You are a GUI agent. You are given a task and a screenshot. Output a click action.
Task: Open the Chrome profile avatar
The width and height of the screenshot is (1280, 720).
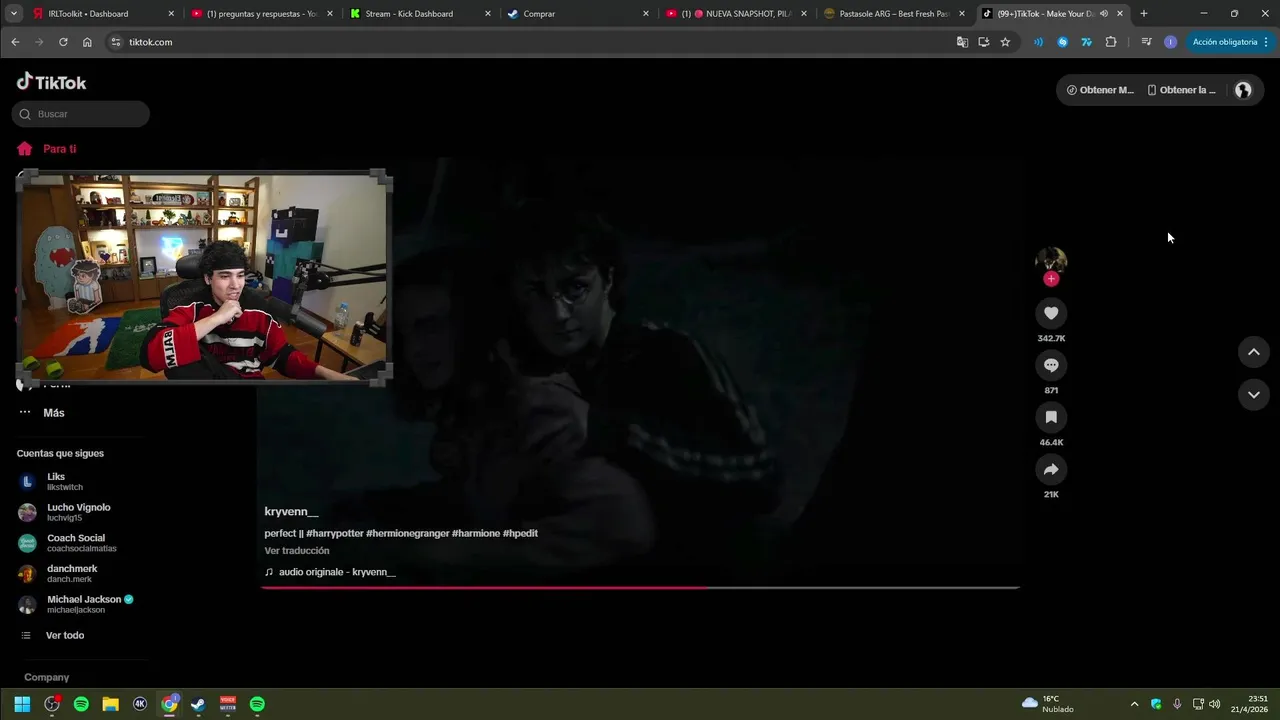(1170, 42)
